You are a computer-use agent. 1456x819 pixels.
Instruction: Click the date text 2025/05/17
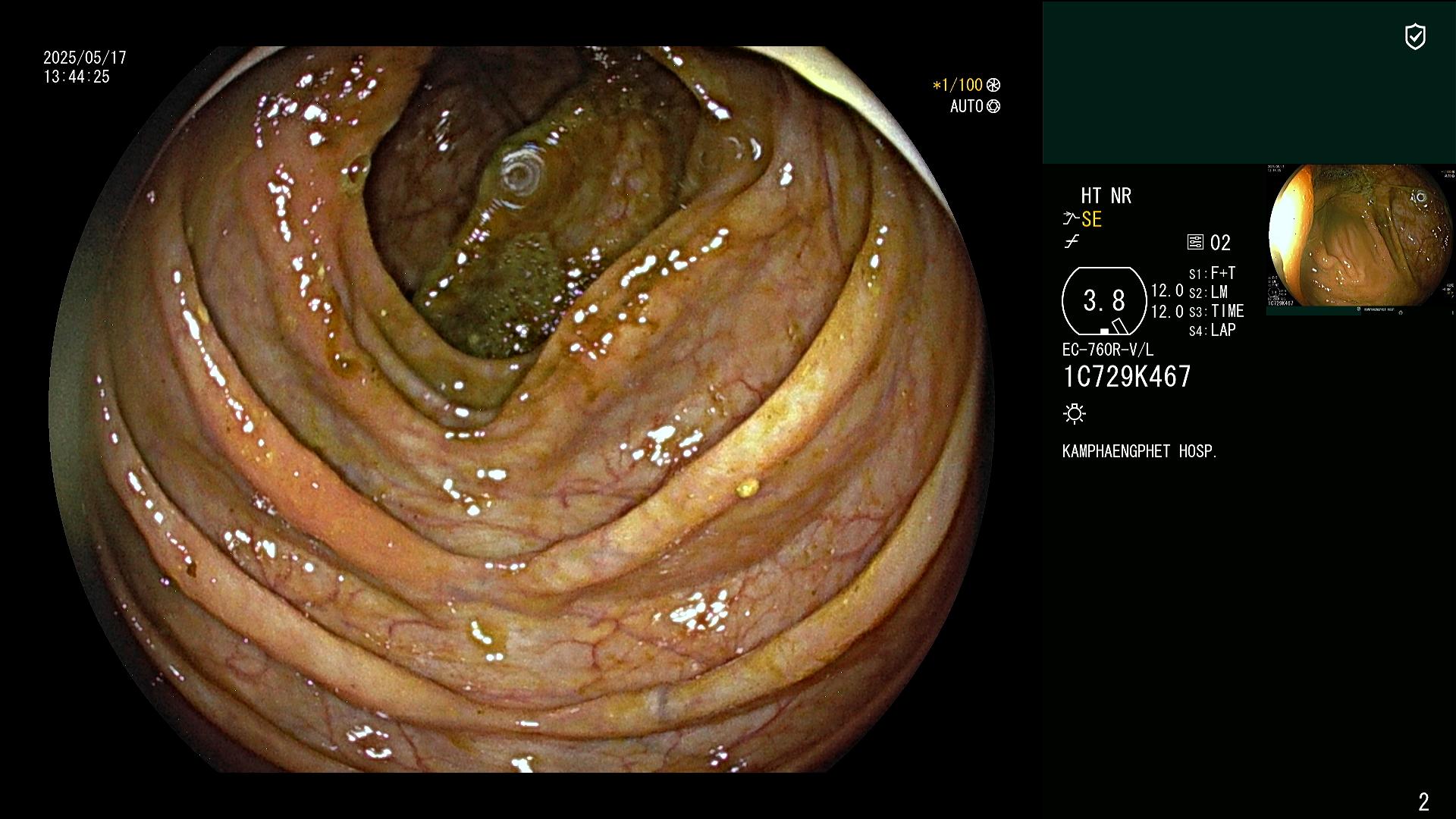click(x=85, y=58)
